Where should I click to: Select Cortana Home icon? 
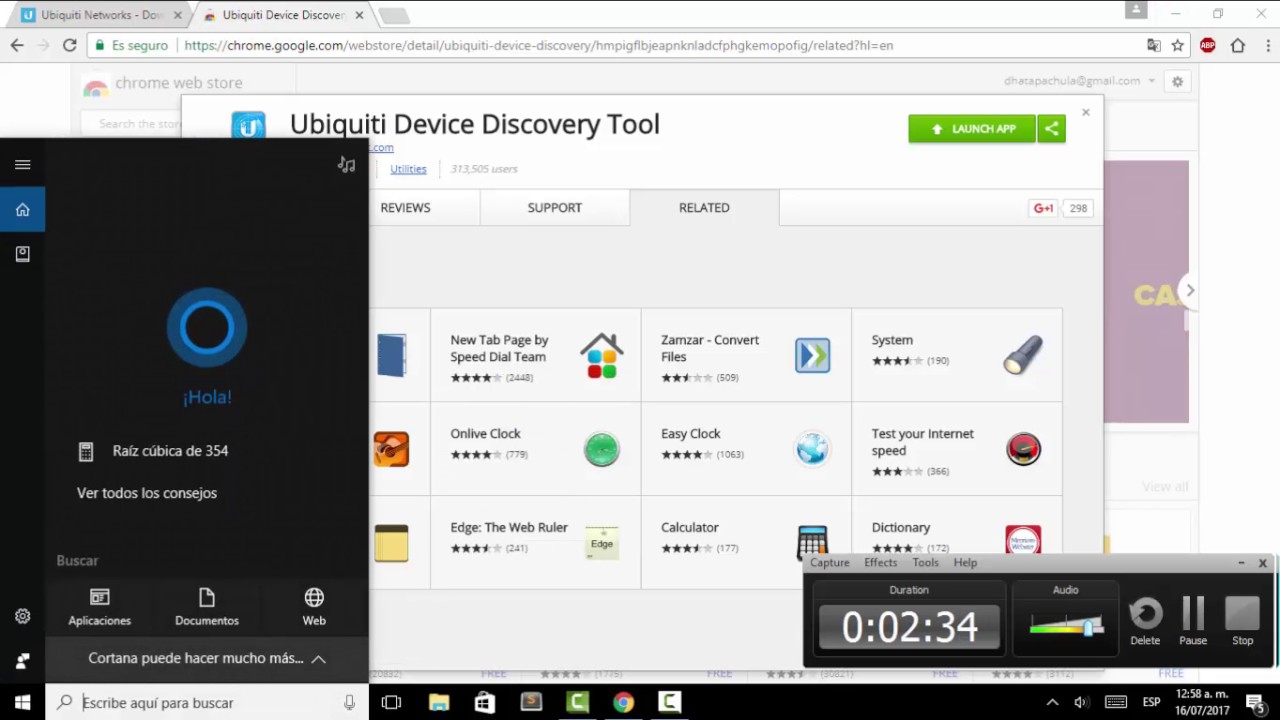22,210
